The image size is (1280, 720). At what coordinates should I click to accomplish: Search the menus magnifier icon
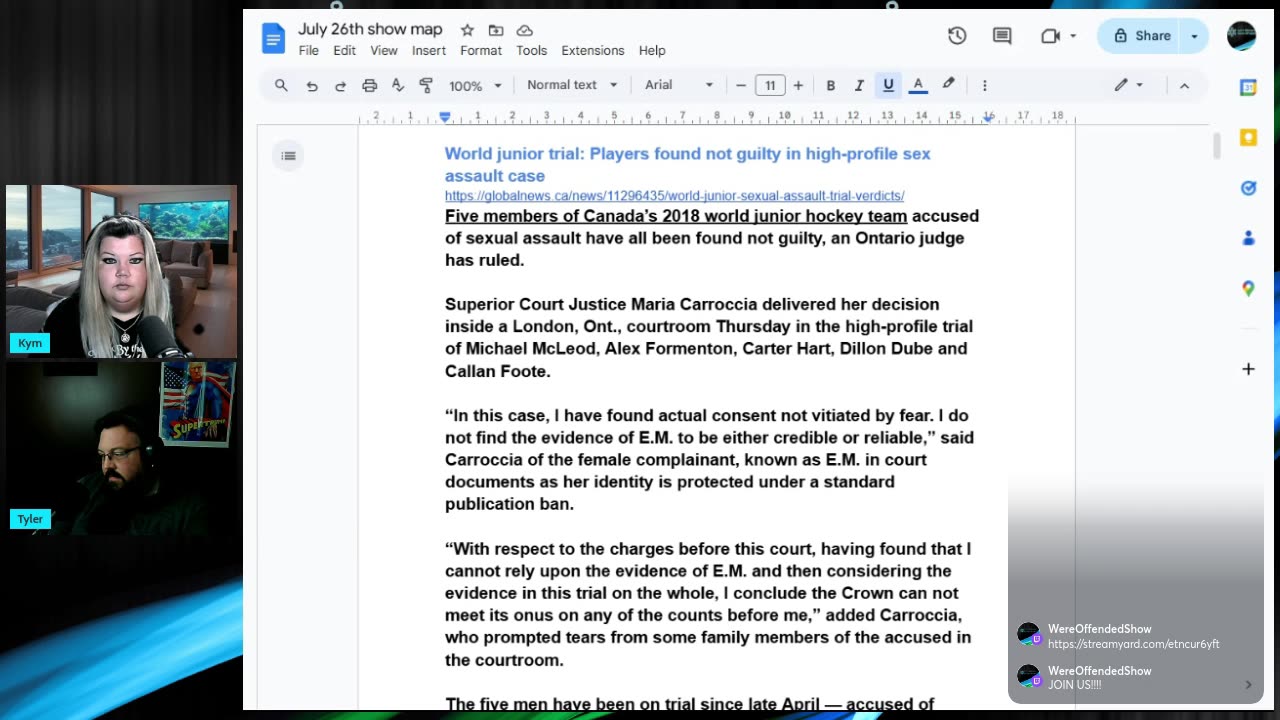(x=281, y=85)
